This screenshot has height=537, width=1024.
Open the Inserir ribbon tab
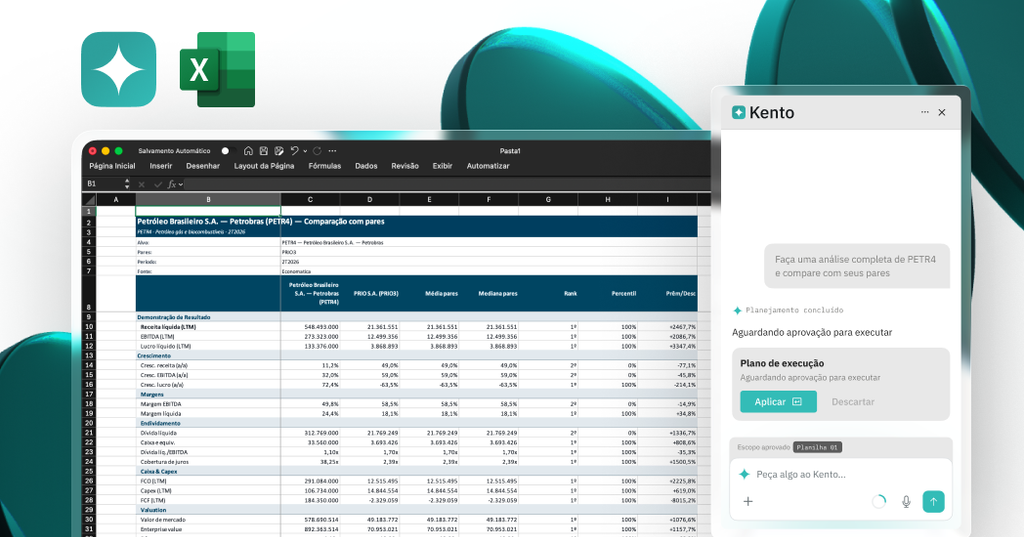(161, 166)
